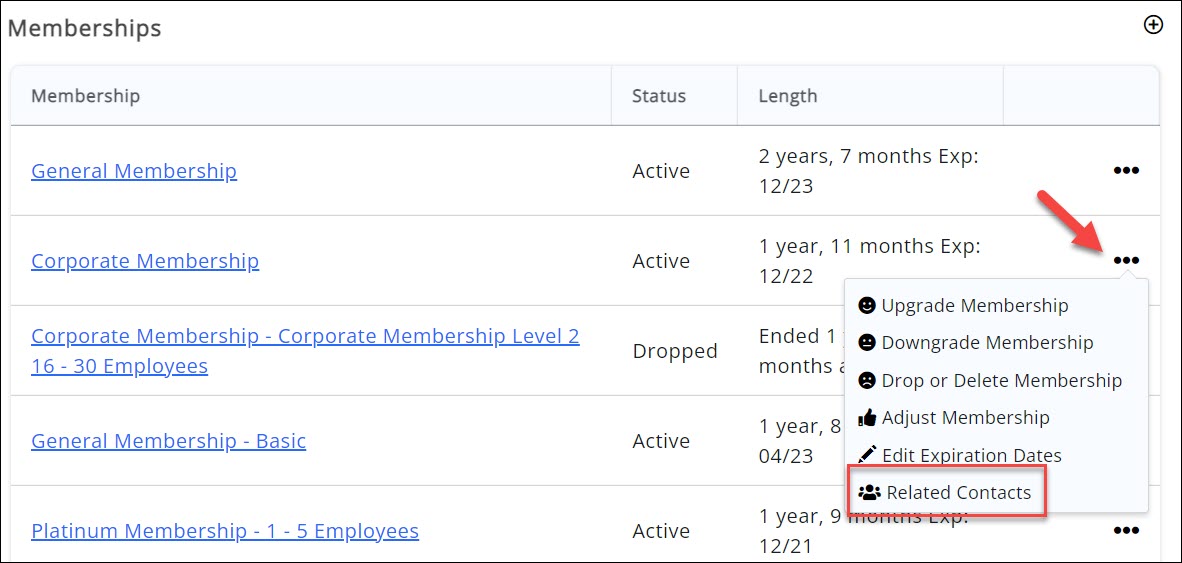The width and height of the screenshot is (1182, 563).
Task: Select Edit Expiration Dates option
Action: (971, 456)
